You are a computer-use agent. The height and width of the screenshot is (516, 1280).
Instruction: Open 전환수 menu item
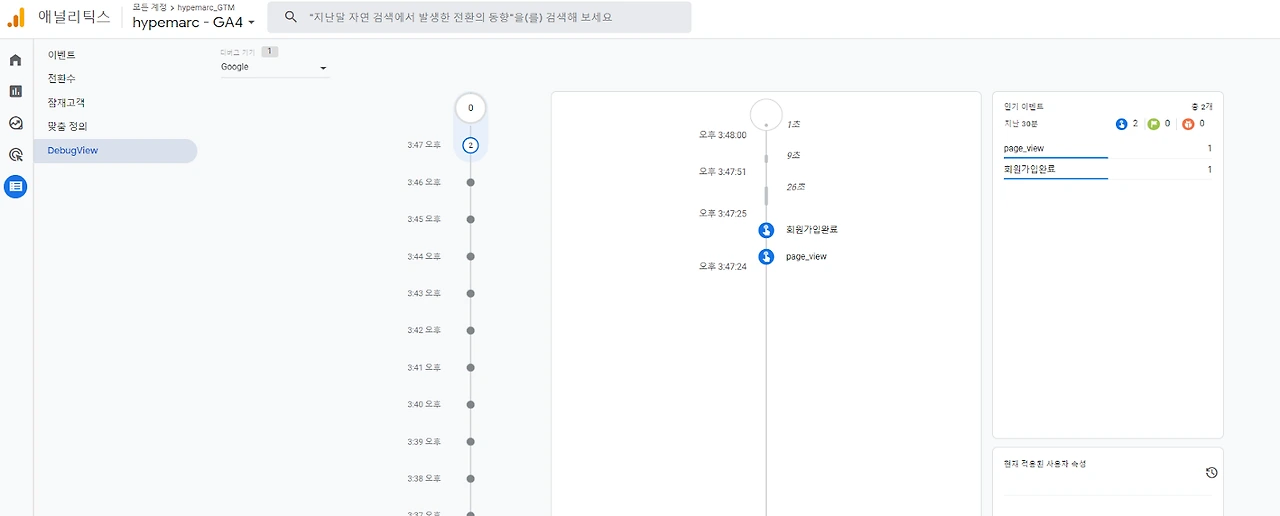click(x=61, y=79)
